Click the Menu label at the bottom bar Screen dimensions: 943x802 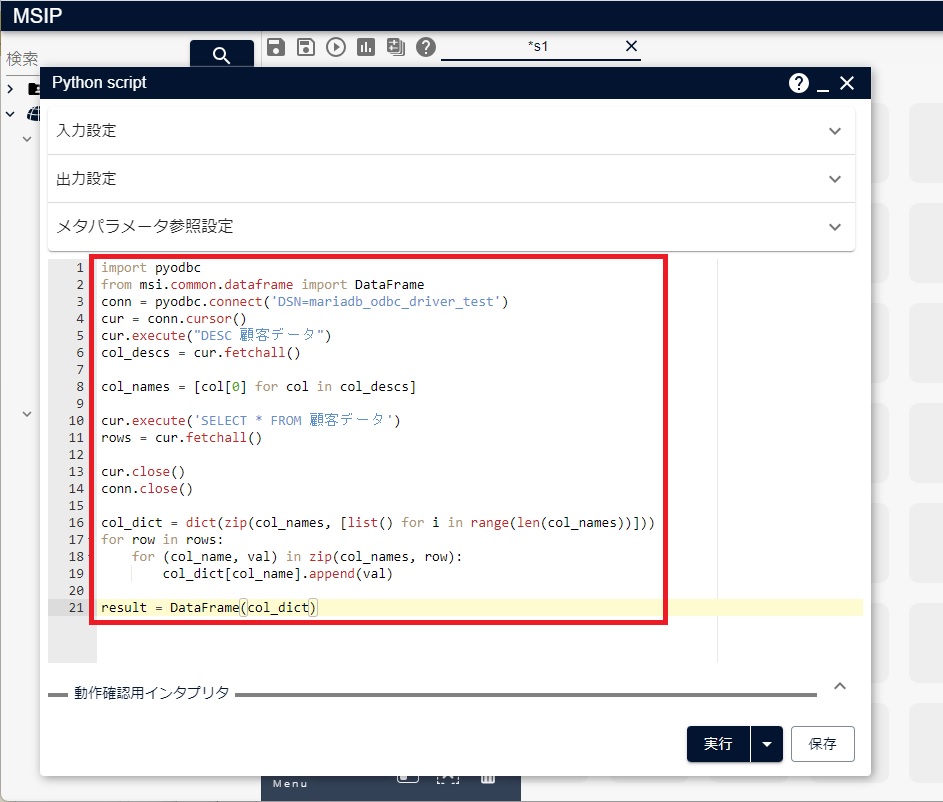point(290,783)
